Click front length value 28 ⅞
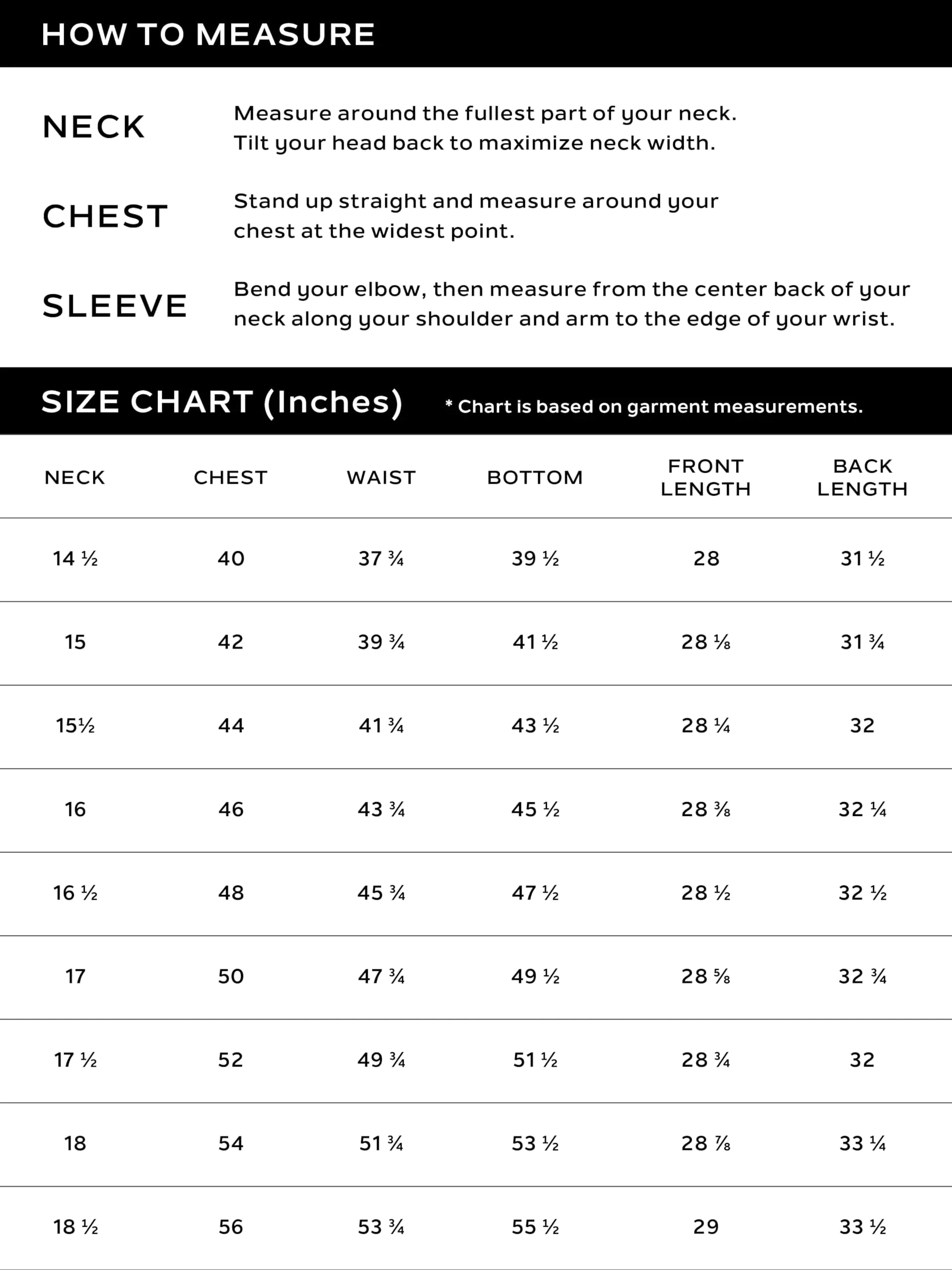952x1270 pixels. [x=705, y=1143]
